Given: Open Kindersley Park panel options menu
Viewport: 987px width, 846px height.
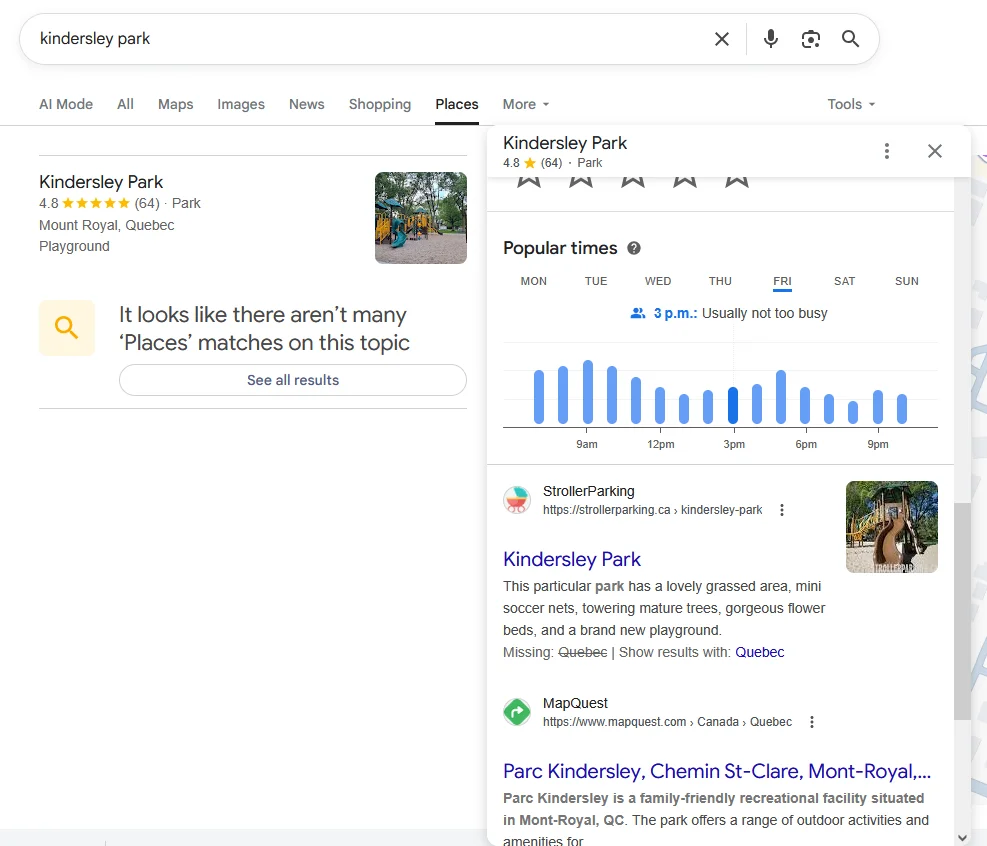Looking at the screenshot, I should click(x=886, y=151).
